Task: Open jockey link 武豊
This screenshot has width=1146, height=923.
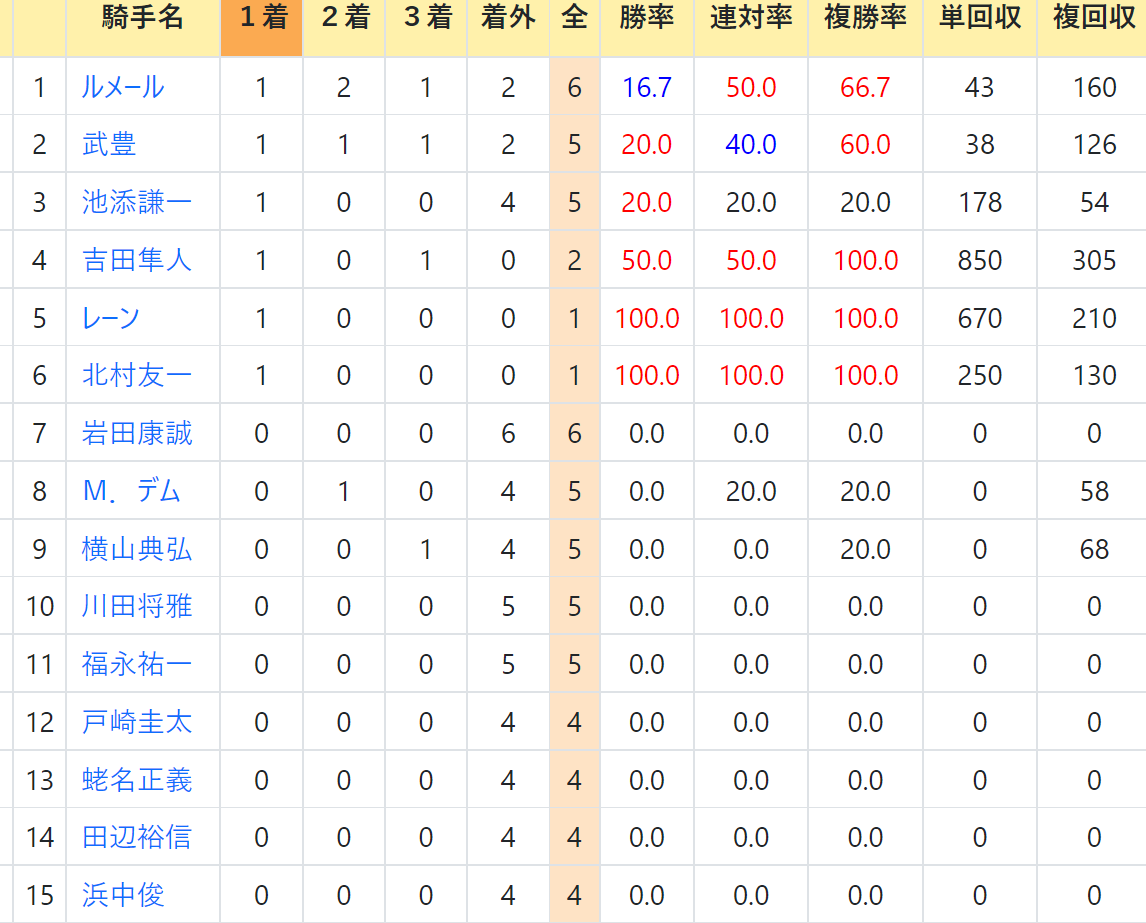Action: coord(109,144)
